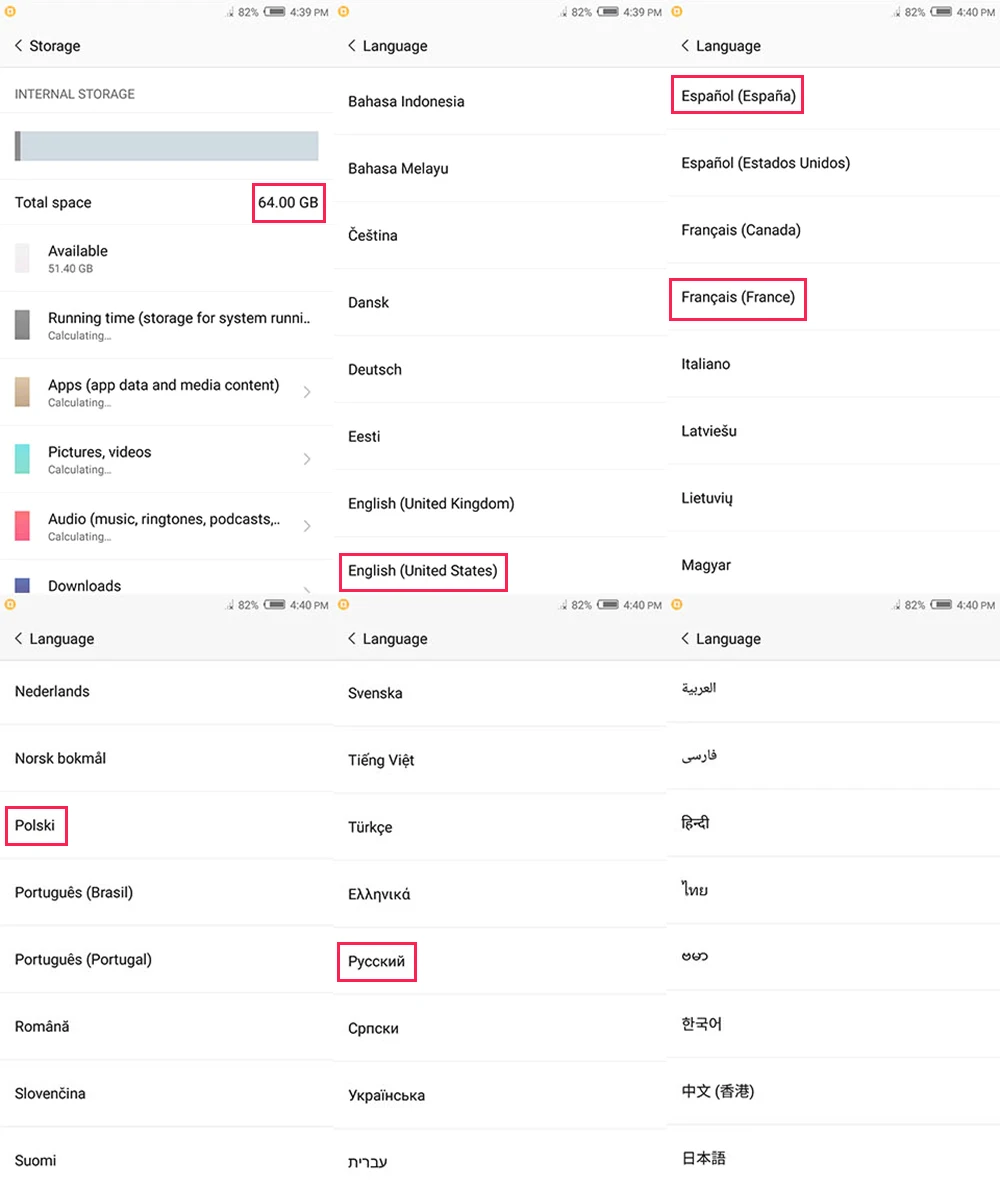Tap the Available space white icon

(23, 259)
